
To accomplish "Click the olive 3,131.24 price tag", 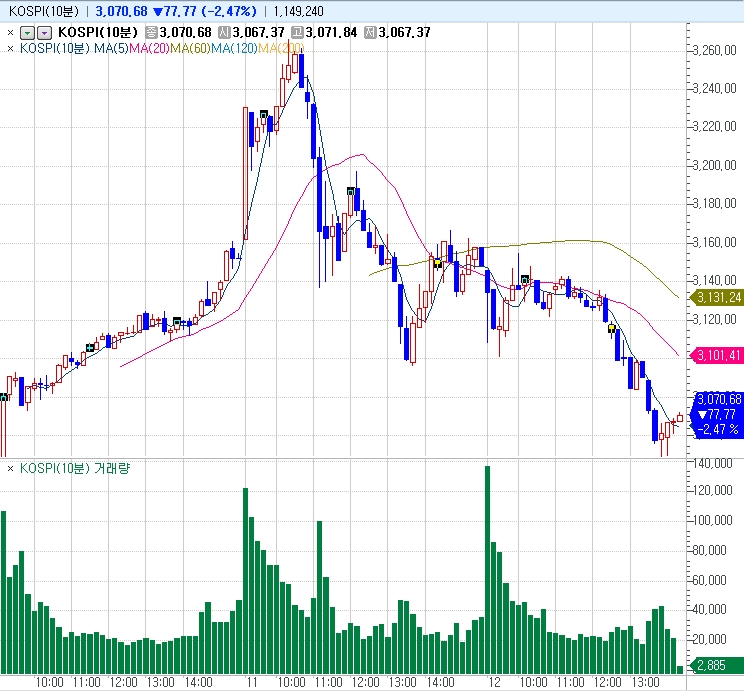I will point(717,297).
